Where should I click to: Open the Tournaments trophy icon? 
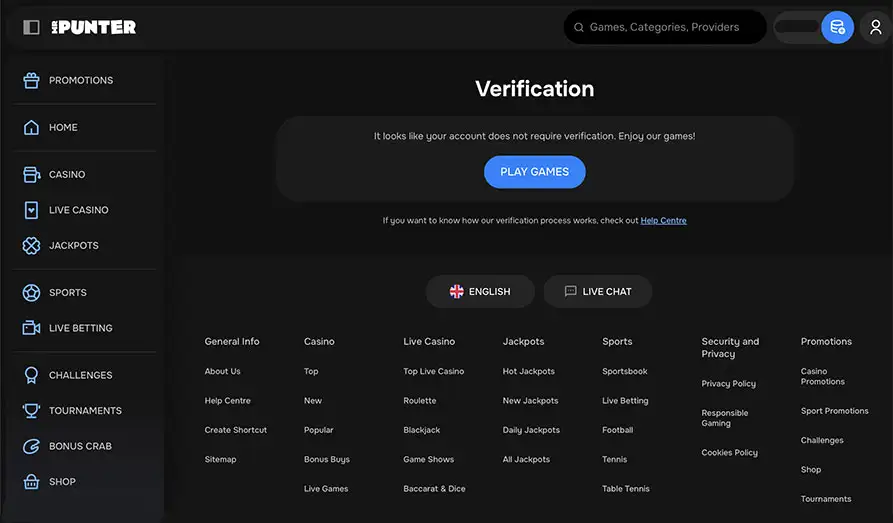point(31,410)
